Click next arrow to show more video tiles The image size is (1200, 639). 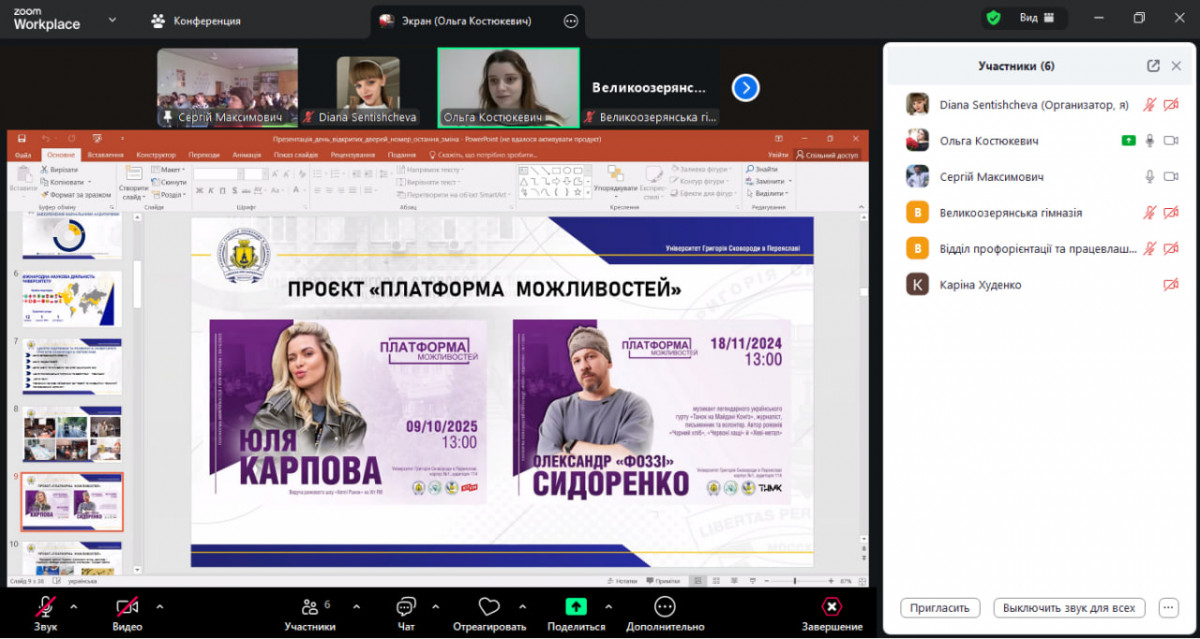(745, 88)
